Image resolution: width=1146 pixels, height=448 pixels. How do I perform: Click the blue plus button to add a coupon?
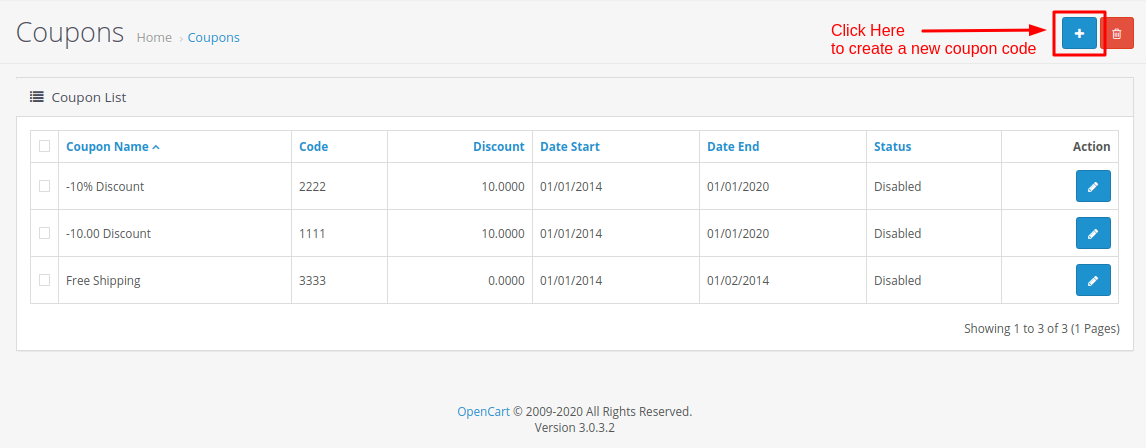click(x=1079, y=34)
